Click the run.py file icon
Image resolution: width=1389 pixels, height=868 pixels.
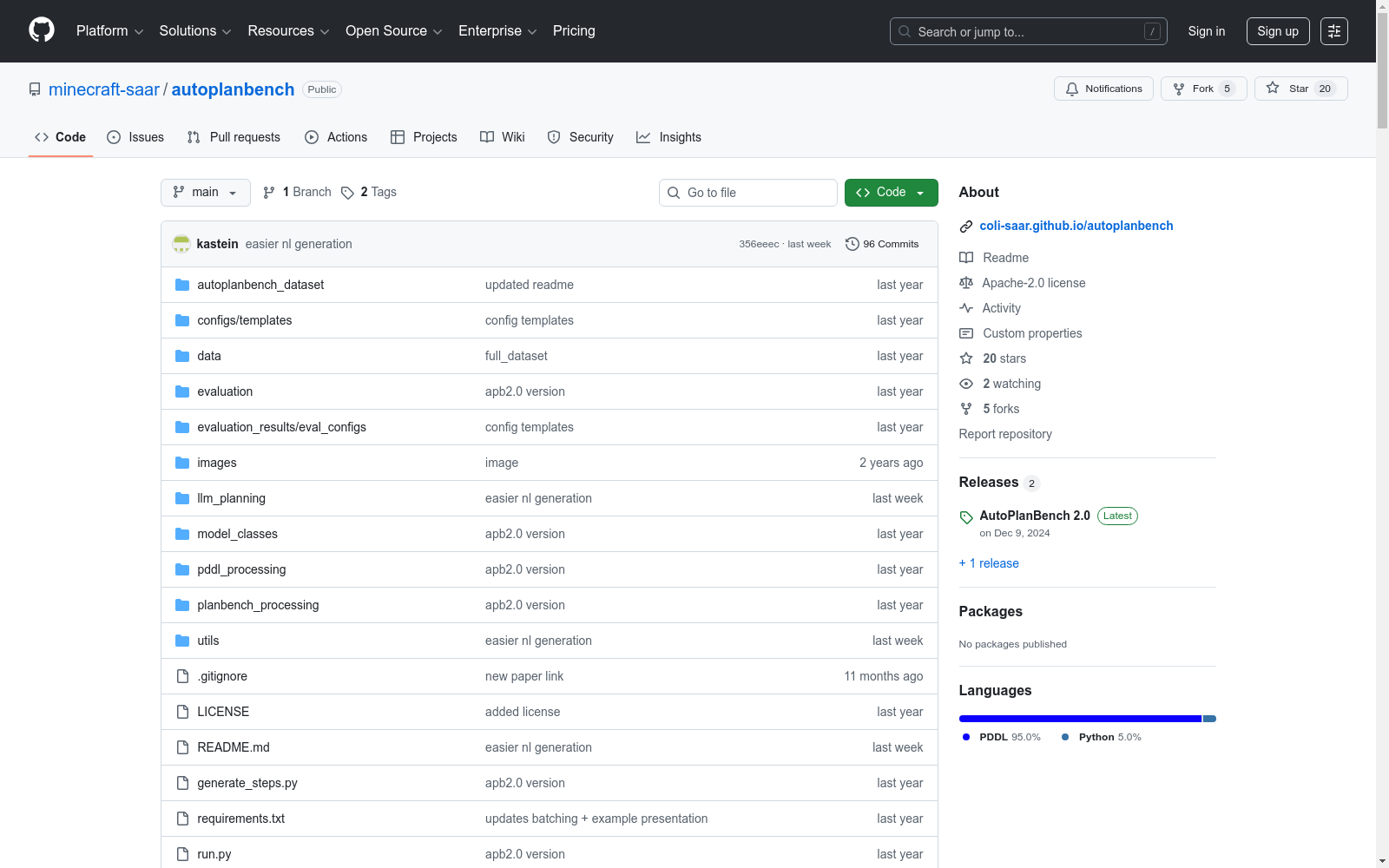click(x=182, y=854)
